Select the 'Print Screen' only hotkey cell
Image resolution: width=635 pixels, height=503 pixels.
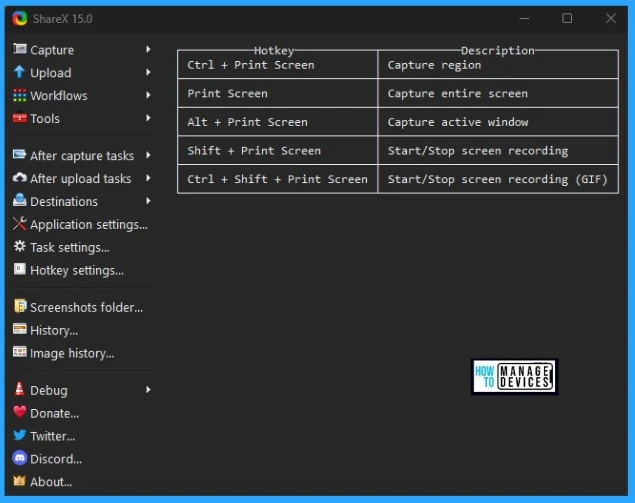pyautogui.click(x=277, y=94)
